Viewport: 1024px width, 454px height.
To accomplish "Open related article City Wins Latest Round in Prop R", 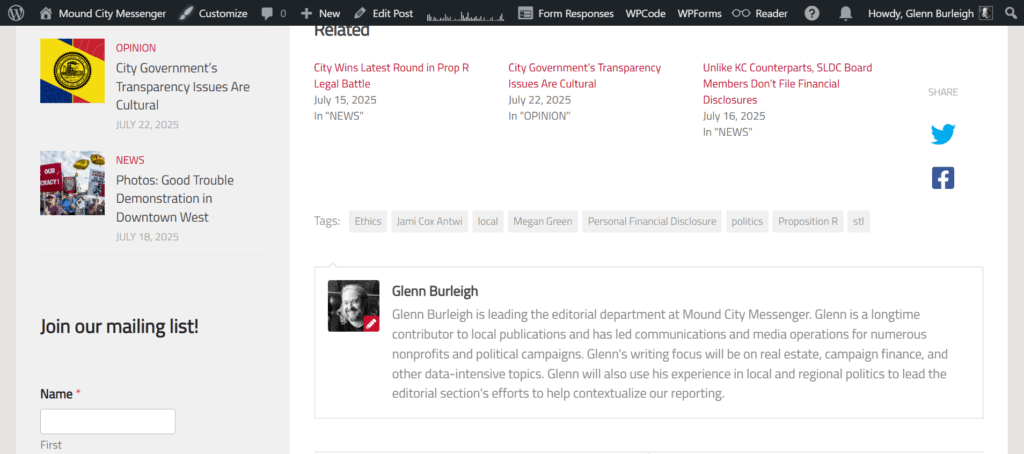I will point(391,76).
